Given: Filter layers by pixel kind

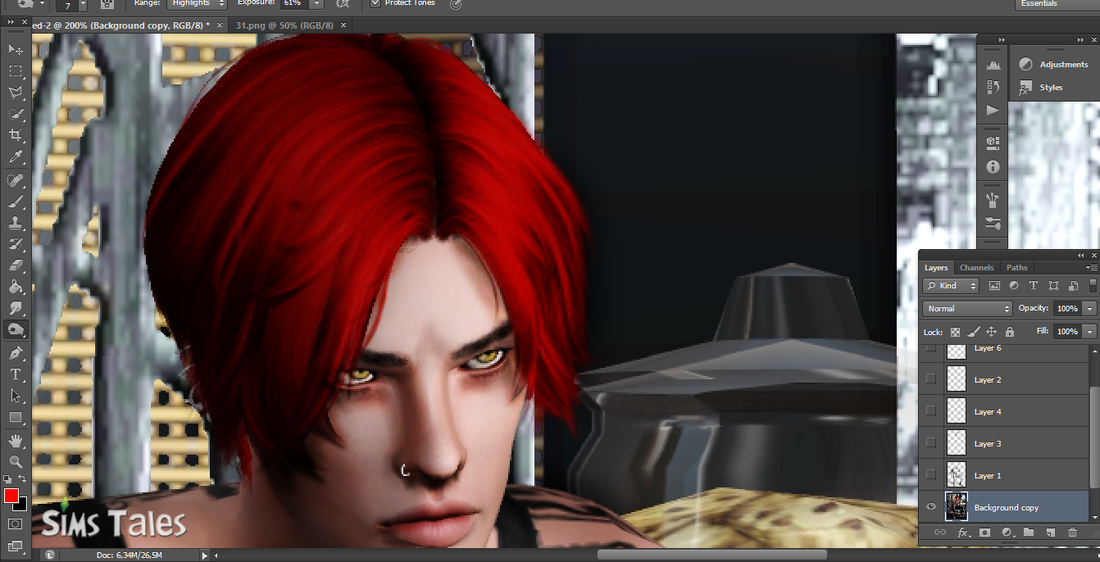Looking at the screenshot, I should tap(994, 286).
